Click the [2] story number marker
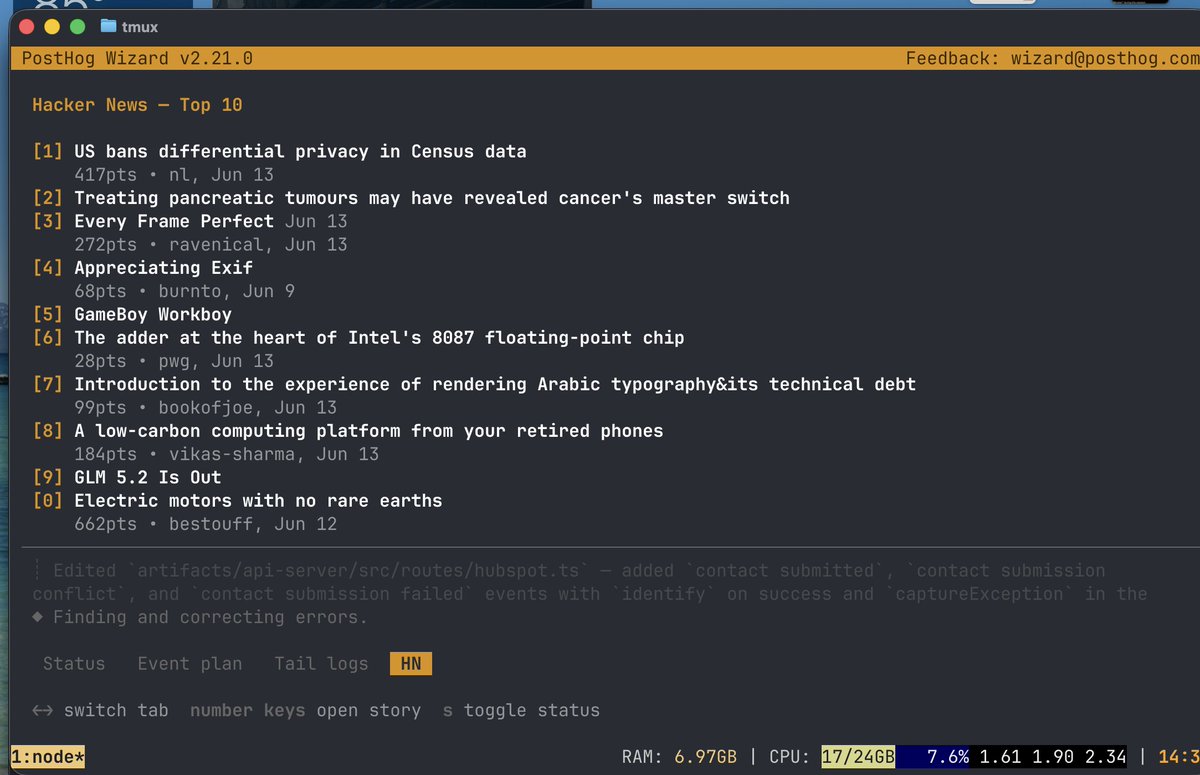The width and height of the screenshot is (1200, 775). point(48,198)
